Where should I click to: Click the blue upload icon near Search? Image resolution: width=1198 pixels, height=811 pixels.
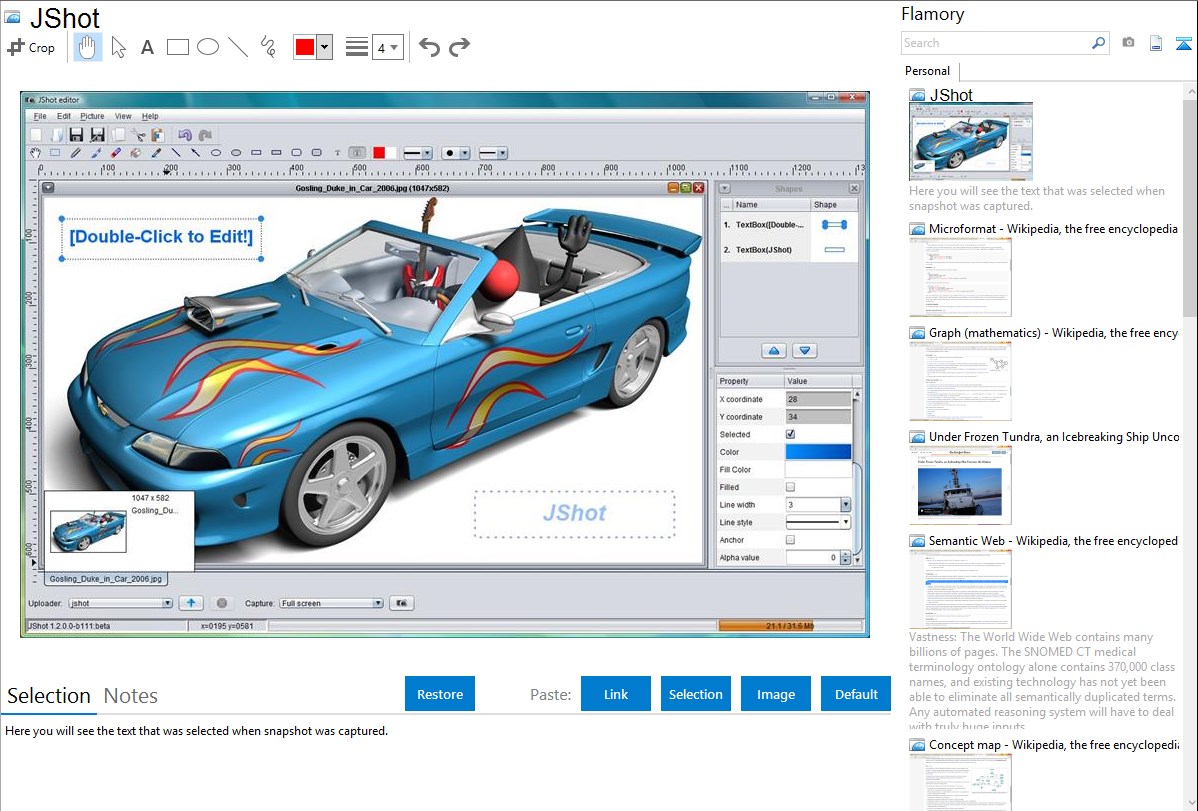coord(1183,43)
